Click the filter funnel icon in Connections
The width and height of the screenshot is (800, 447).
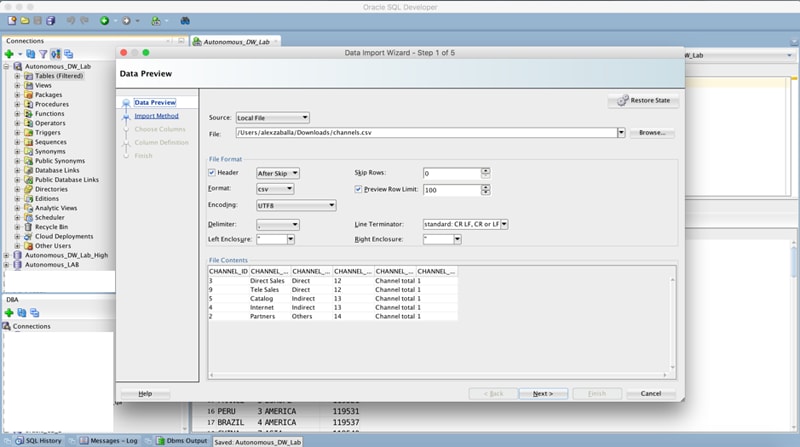coord(43,54)
